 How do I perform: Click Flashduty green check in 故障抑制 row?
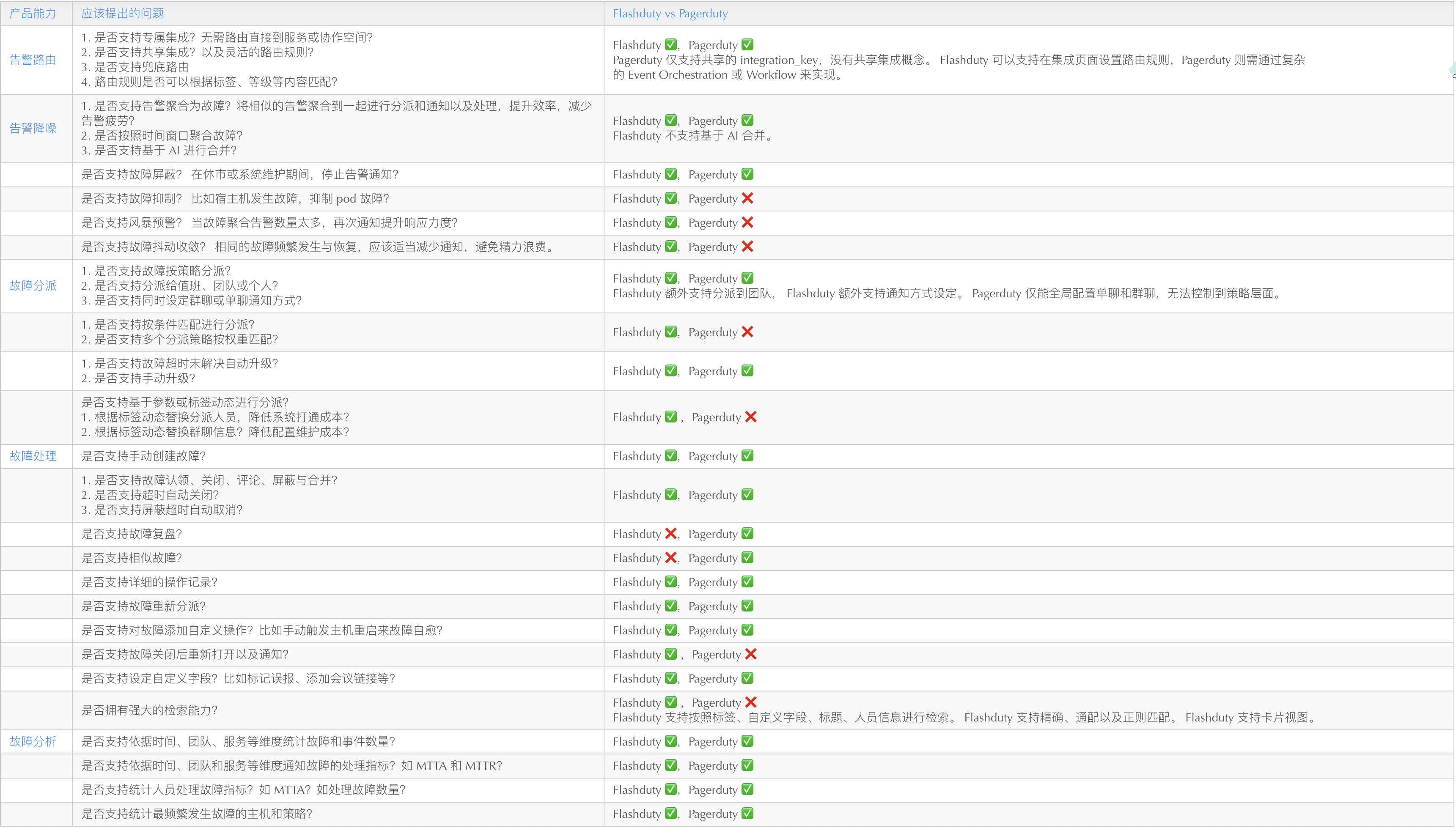[x=671, y=198]
